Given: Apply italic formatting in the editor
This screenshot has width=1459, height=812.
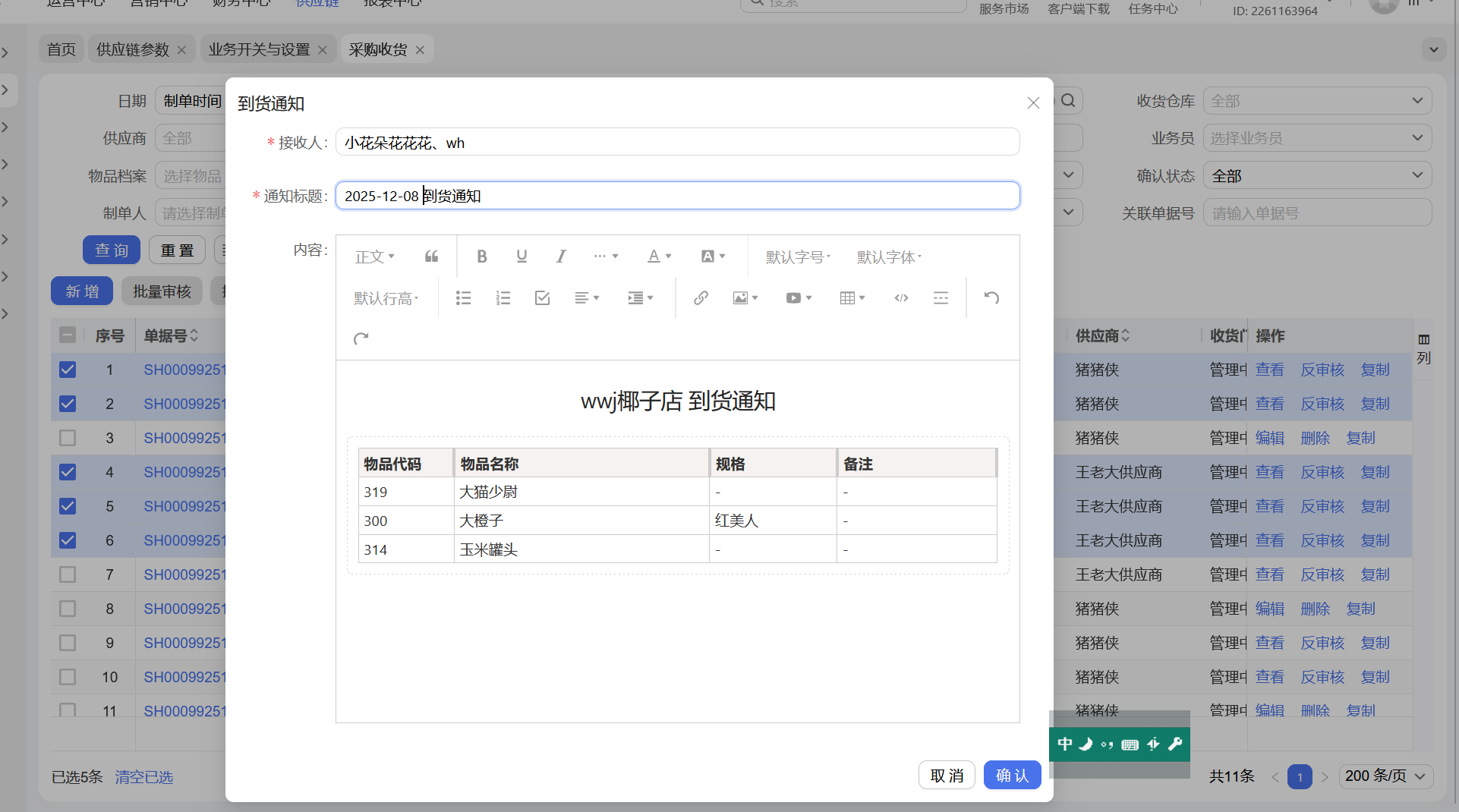Looking at the screenshot, I should coord(561,257).
